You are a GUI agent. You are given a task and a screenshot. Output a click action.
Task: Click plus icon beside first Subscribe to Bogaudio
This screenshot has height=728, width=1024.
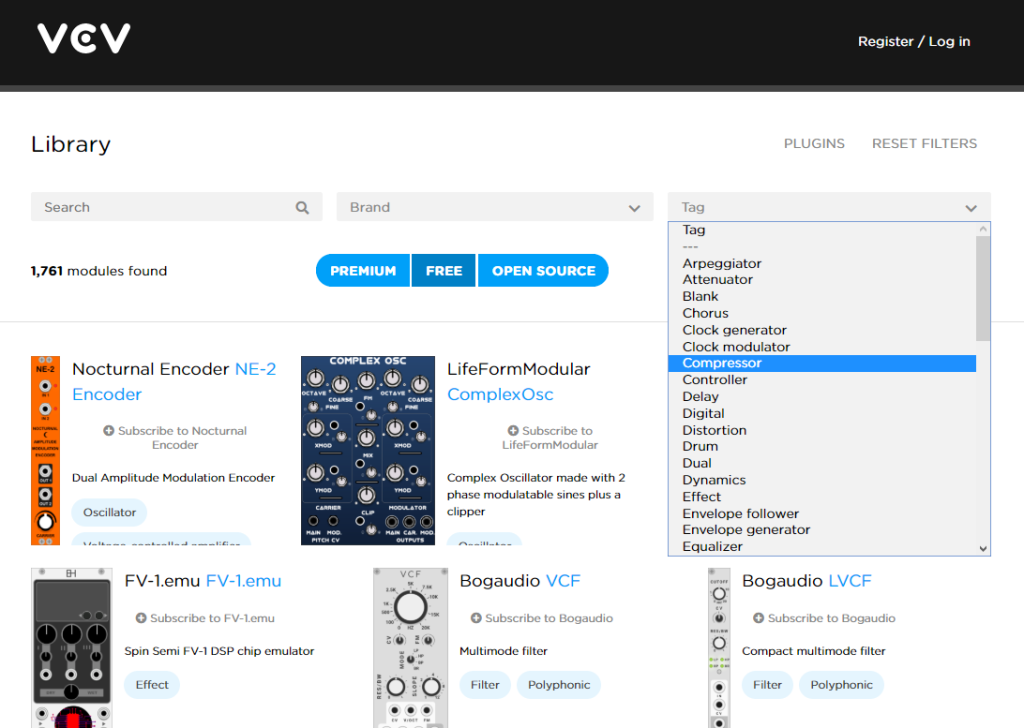[476, 618]
